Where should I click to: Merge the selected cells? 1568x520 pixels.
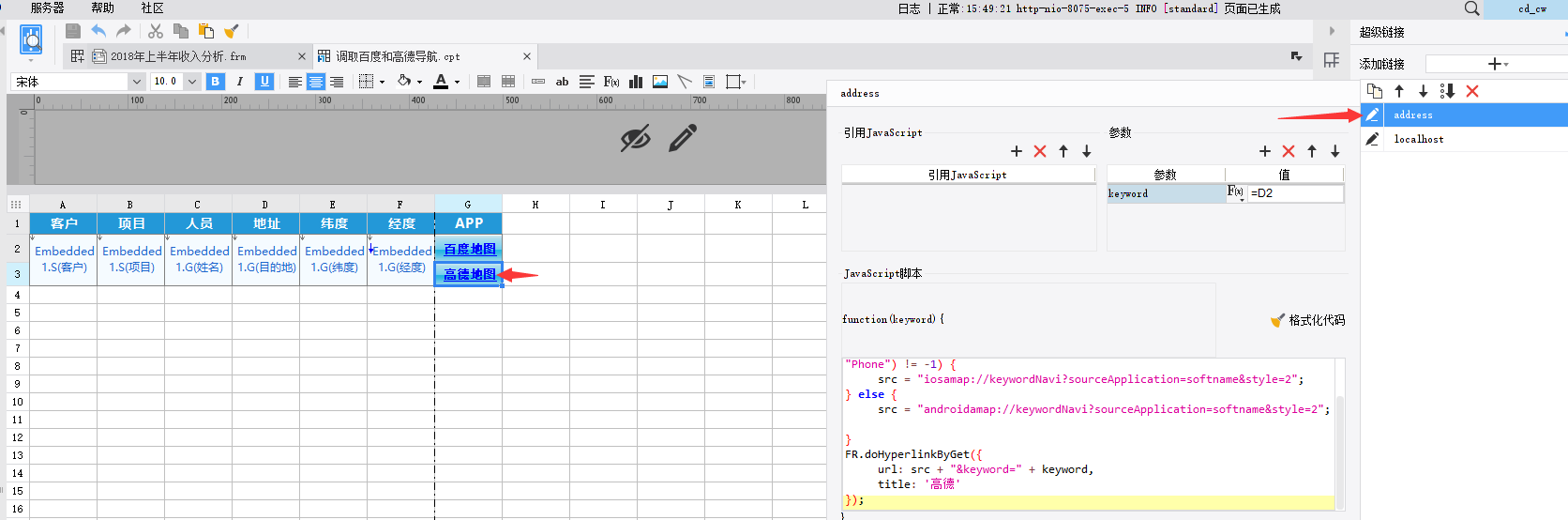484,82
